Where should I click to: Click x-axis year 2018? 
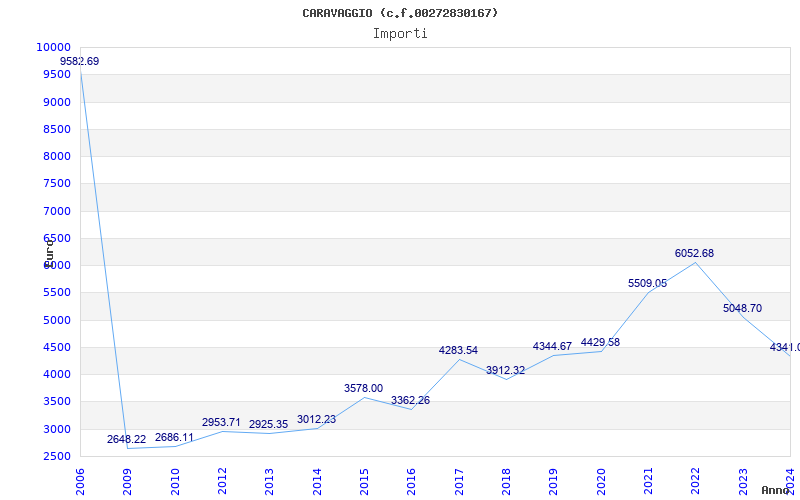506,481
